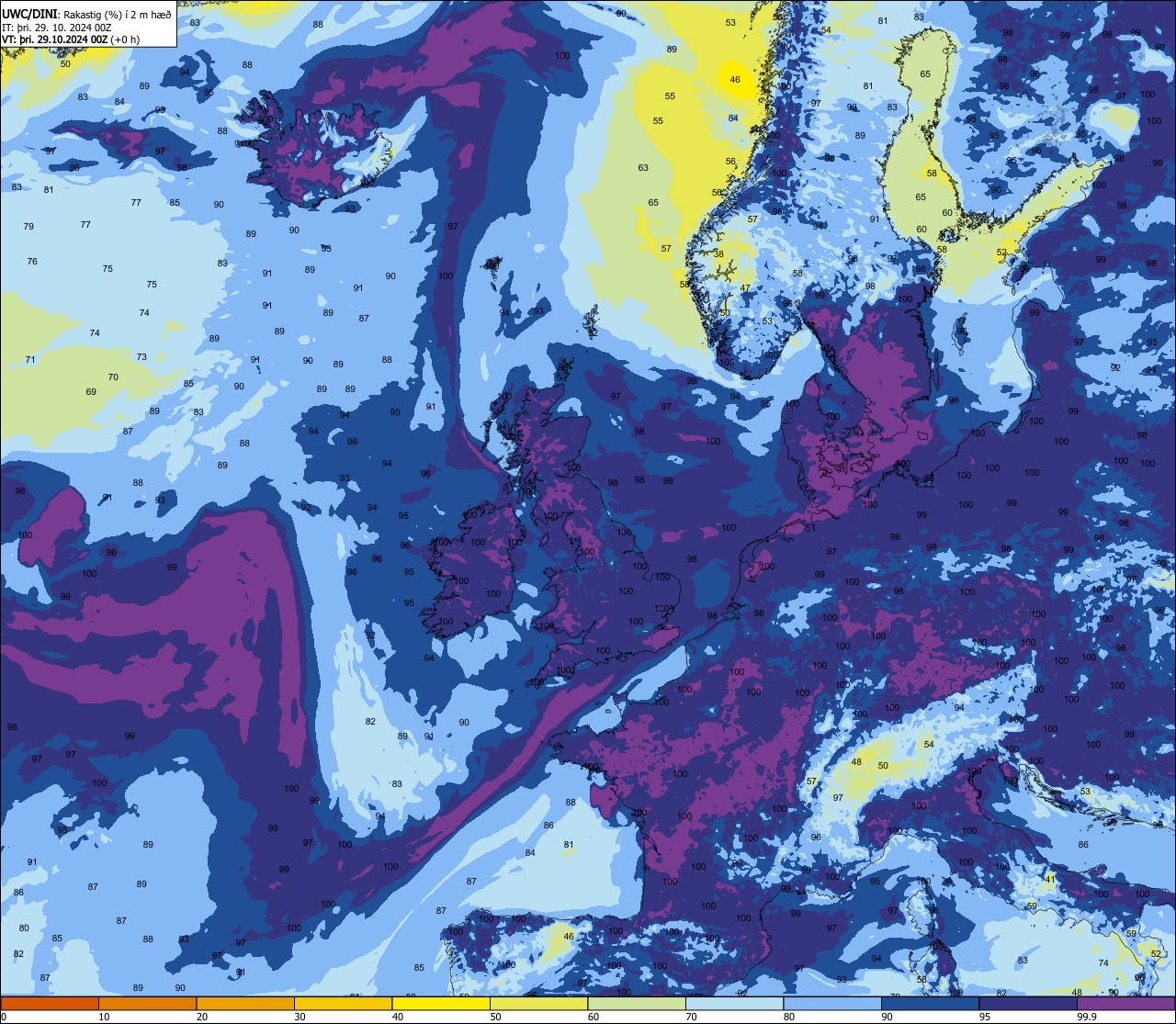
Task: Click the '47' humidity value in southern Norway
Action: coord(745,287)
